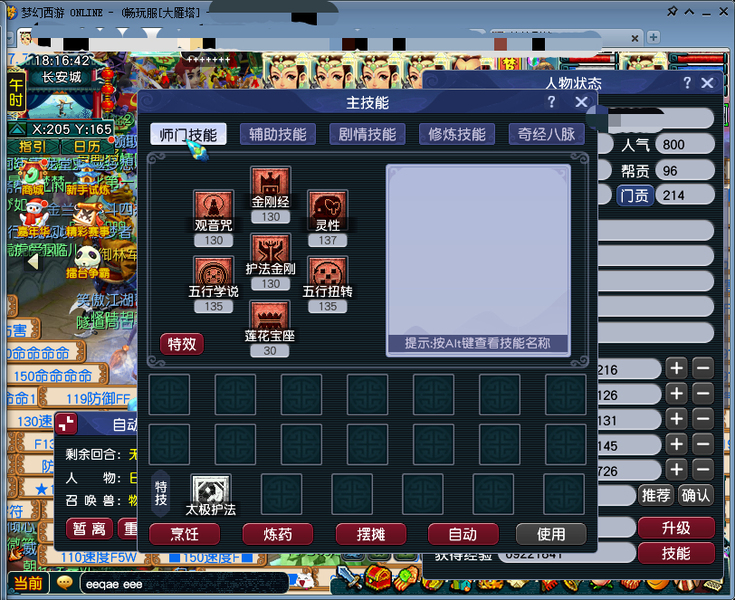Switch to 师门技能 tab

coord(188,135)
